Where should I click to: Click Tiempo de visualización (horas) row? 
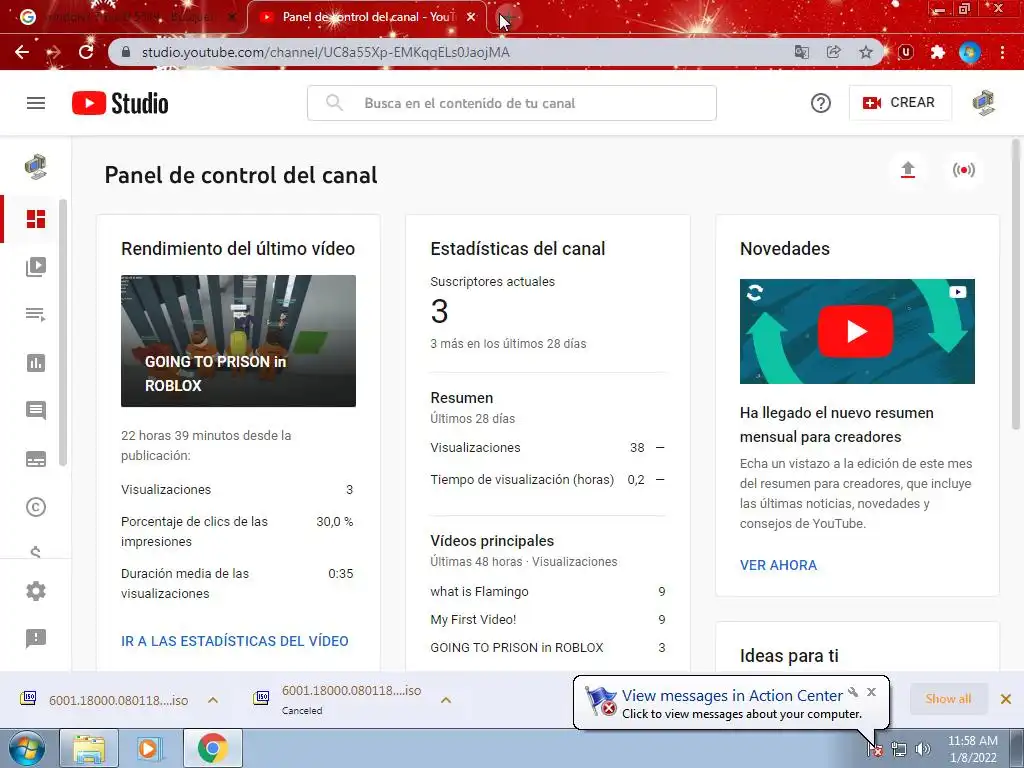click(x=548, y=480)
